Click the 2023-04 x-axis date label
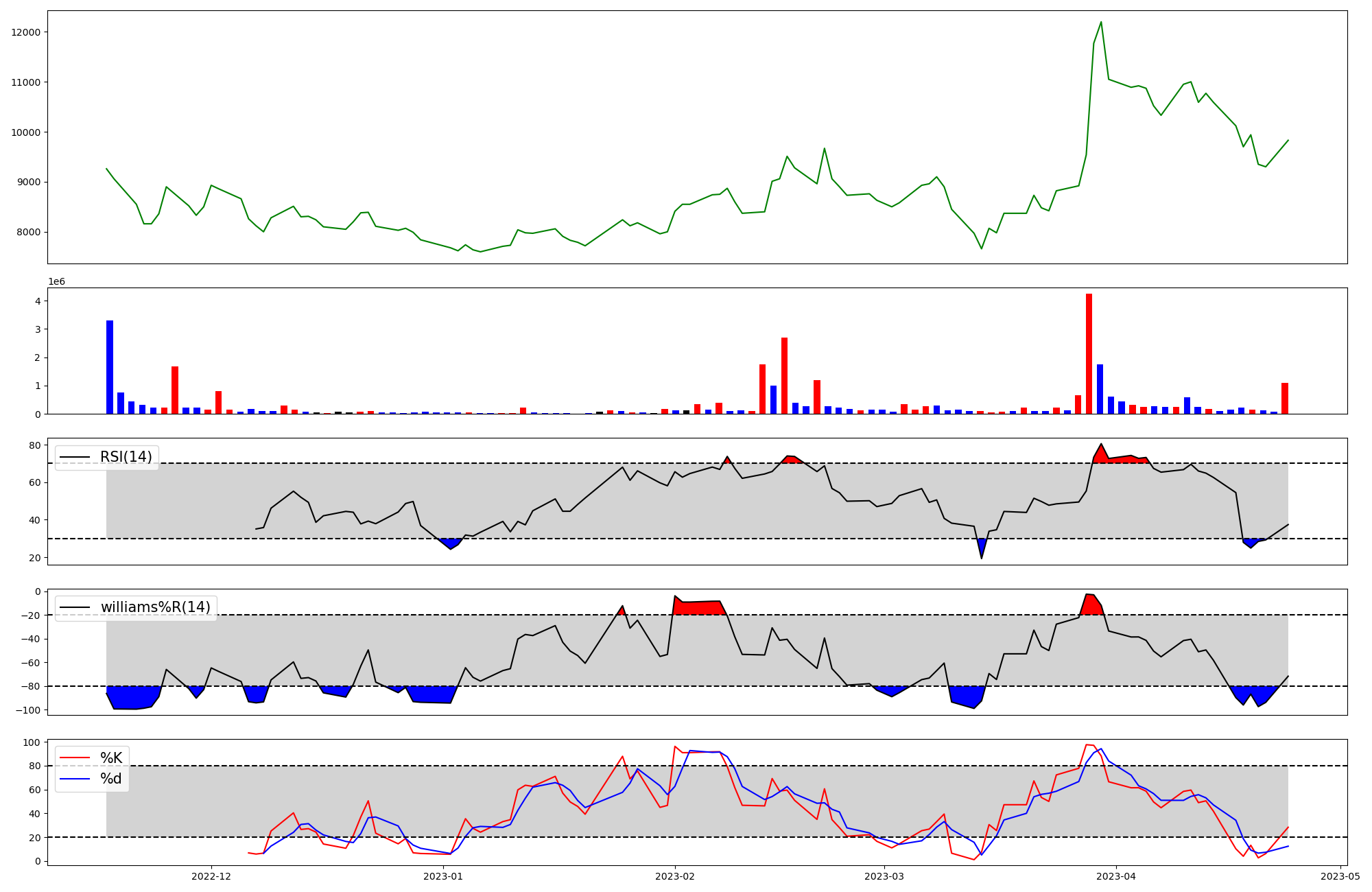 click(1116, 876)
